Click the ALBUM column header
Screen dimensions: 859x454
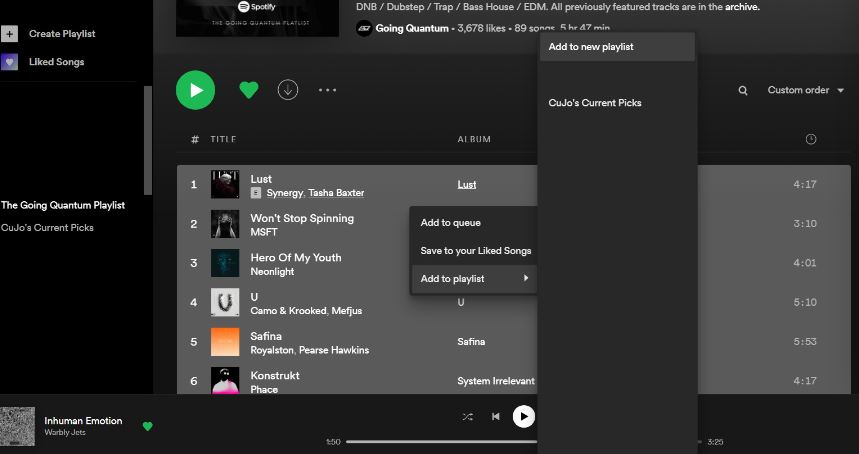(x=474, y=139)
